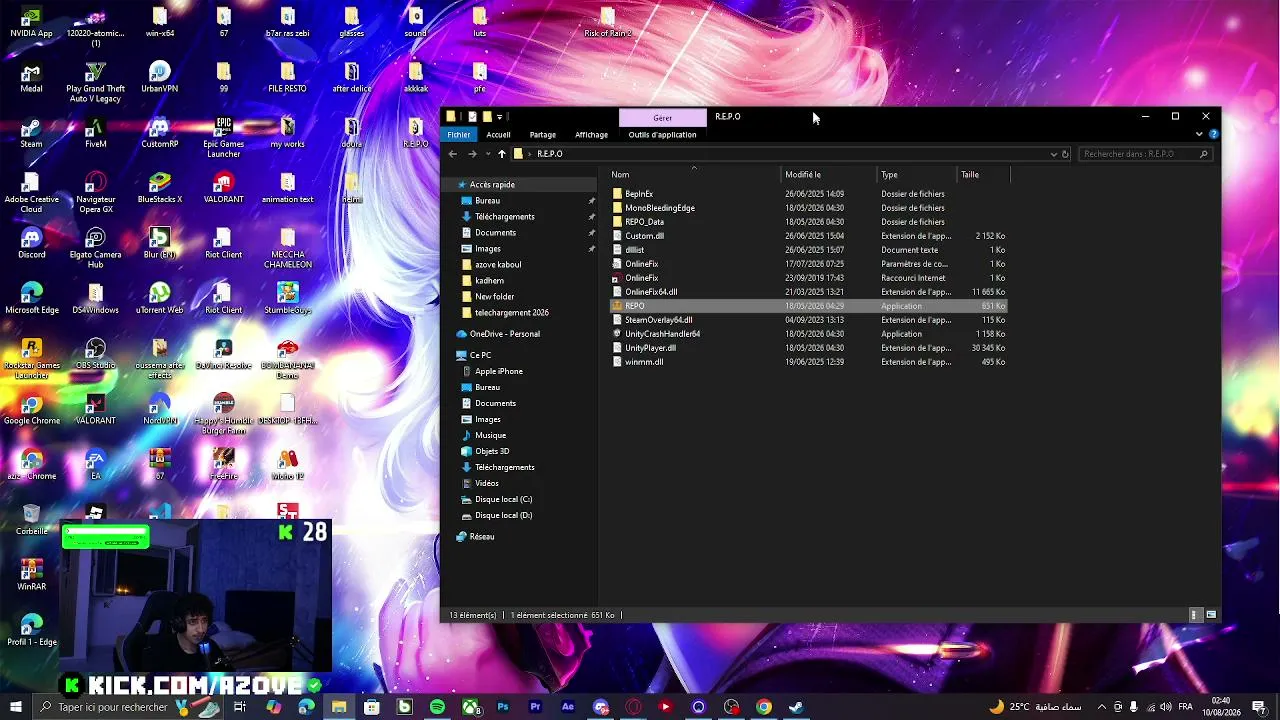Select Navigateur Opera GX on the desktop

pos(95,194)
